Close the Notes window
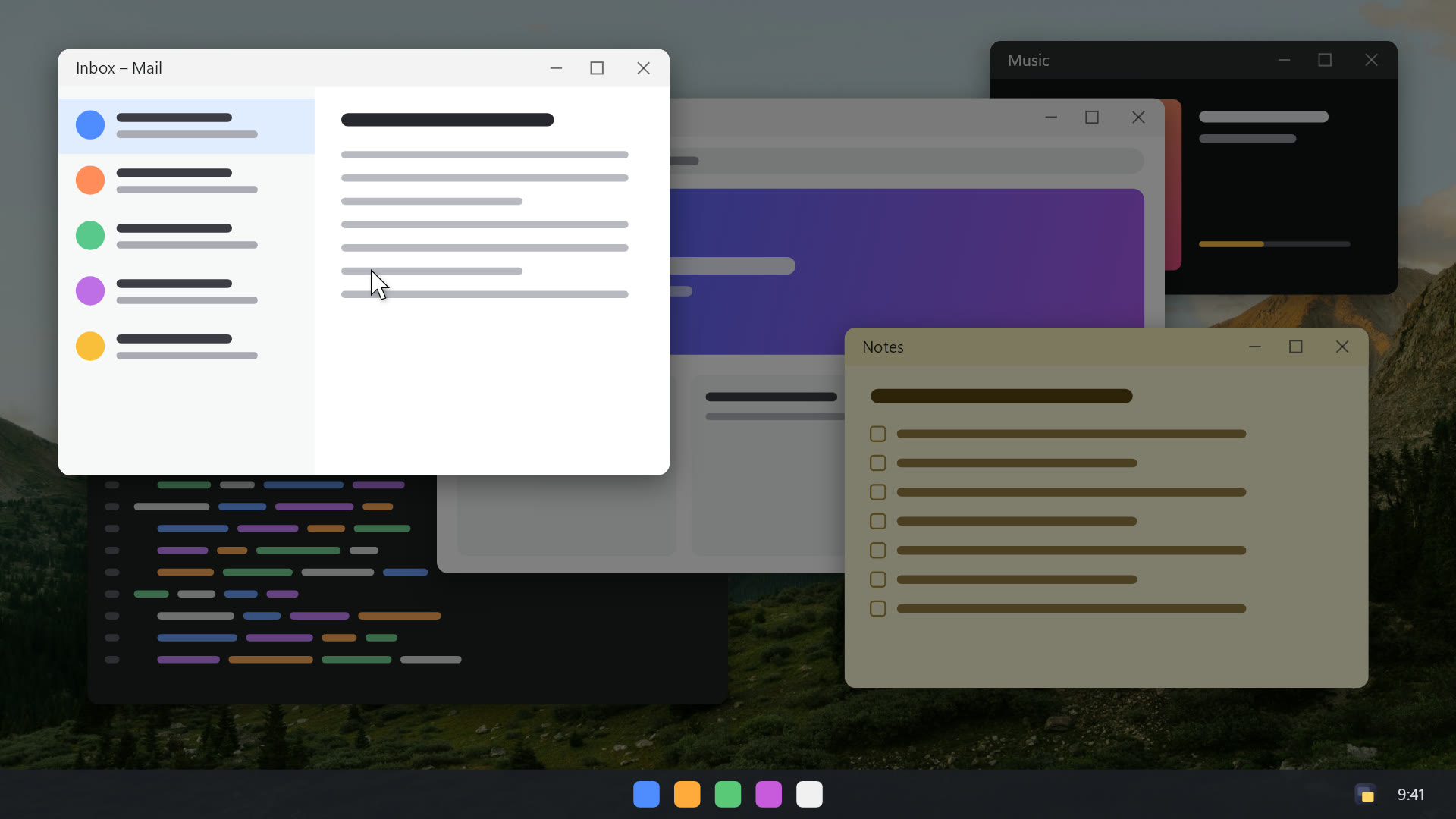1456x819 pixels. [1342, 347]
